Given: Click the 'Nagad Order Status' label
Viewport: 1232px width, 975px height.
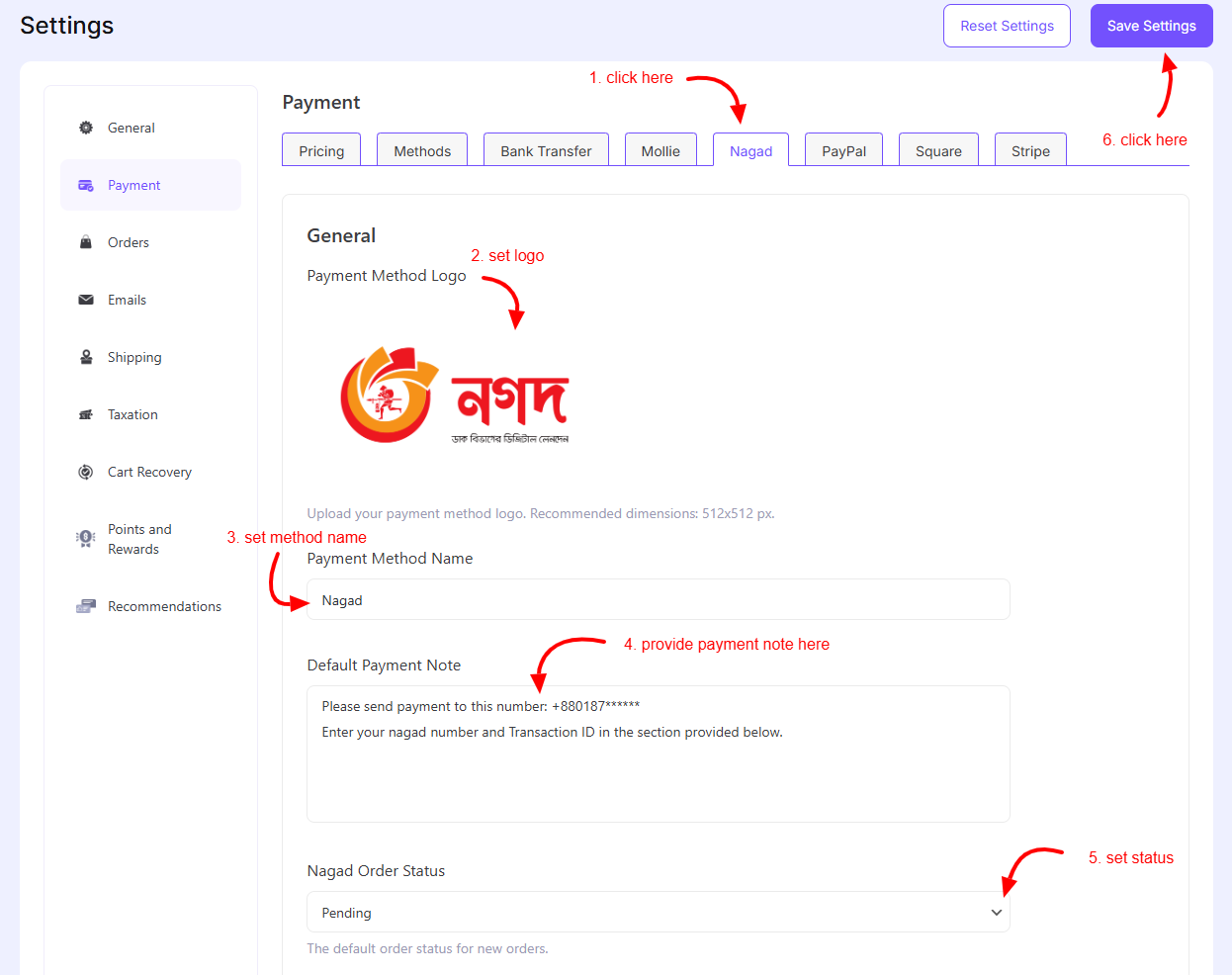Looking at the screenshot, I should coord(376,871).
